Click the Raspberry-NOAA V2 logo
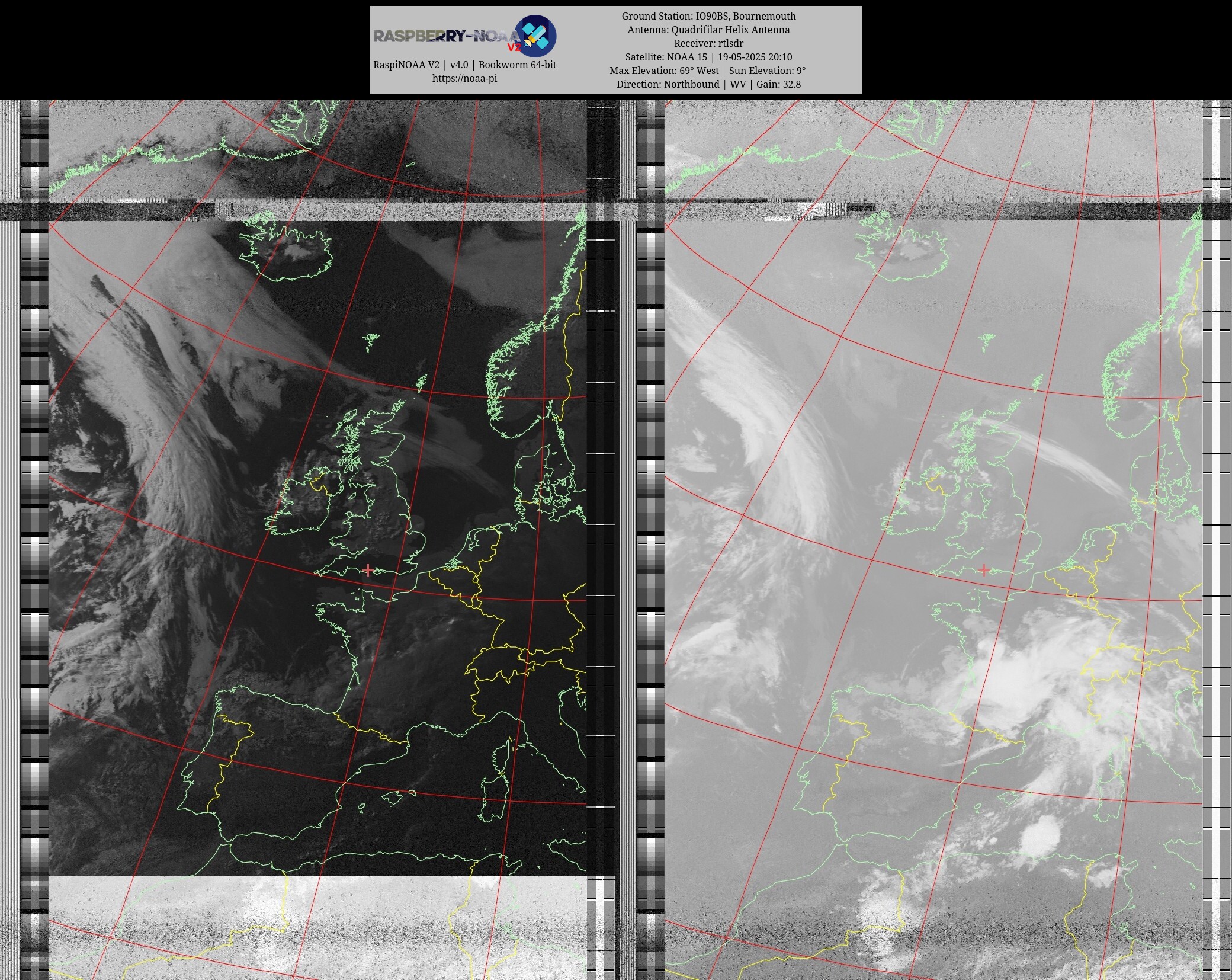This screenshot has height=980, width=1232. pos(464,36)
